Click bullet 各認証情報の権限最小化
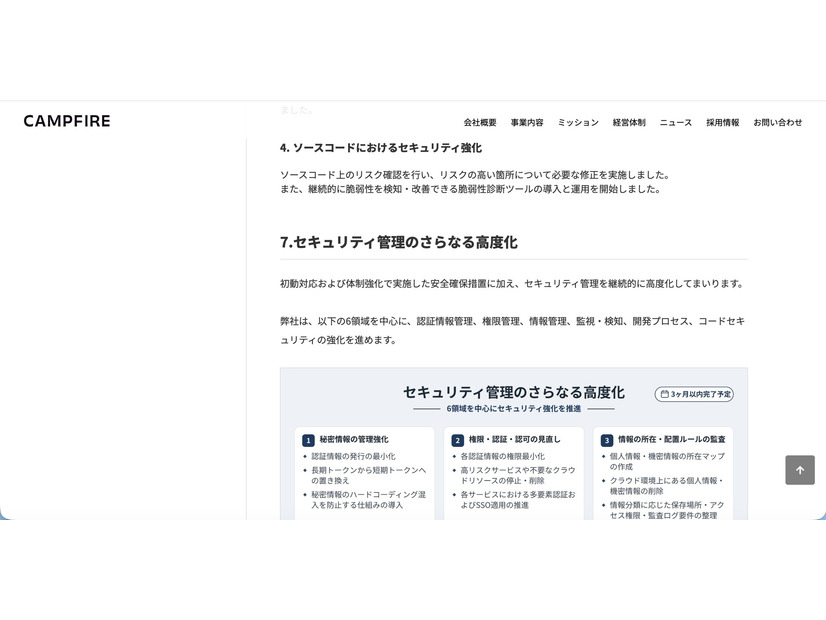 [503, 456]
